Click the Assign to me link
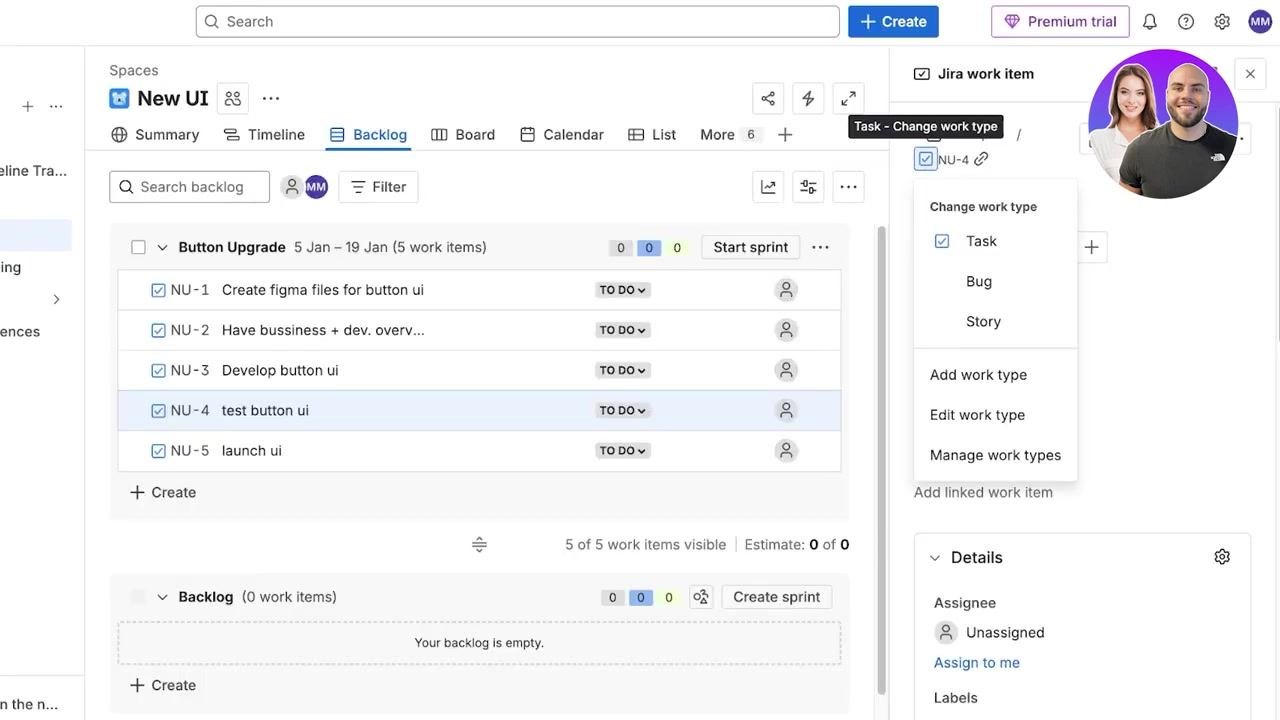Screen dimensions: 1280x720 tap(977, 663)
